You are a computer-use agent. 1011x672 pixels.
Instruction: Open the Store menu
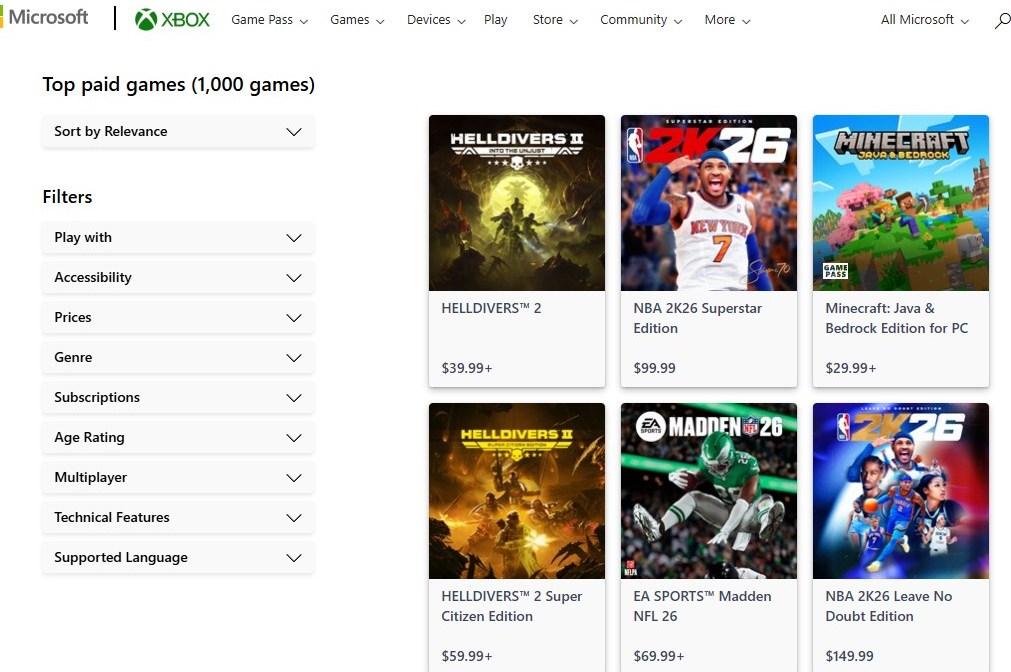[x=555, y=20]
